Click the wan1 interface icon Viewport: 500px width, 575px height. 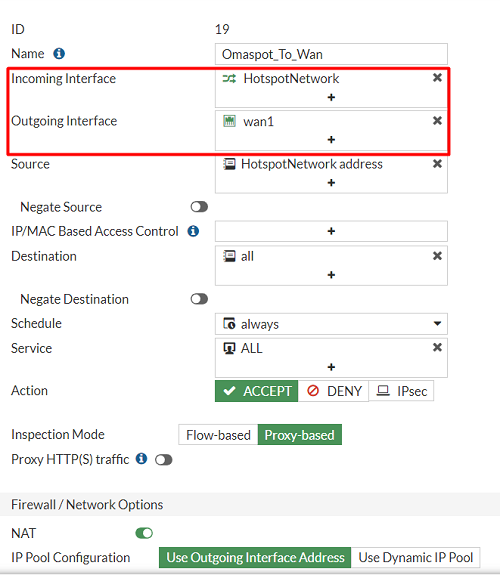click(x=229, y=121)
